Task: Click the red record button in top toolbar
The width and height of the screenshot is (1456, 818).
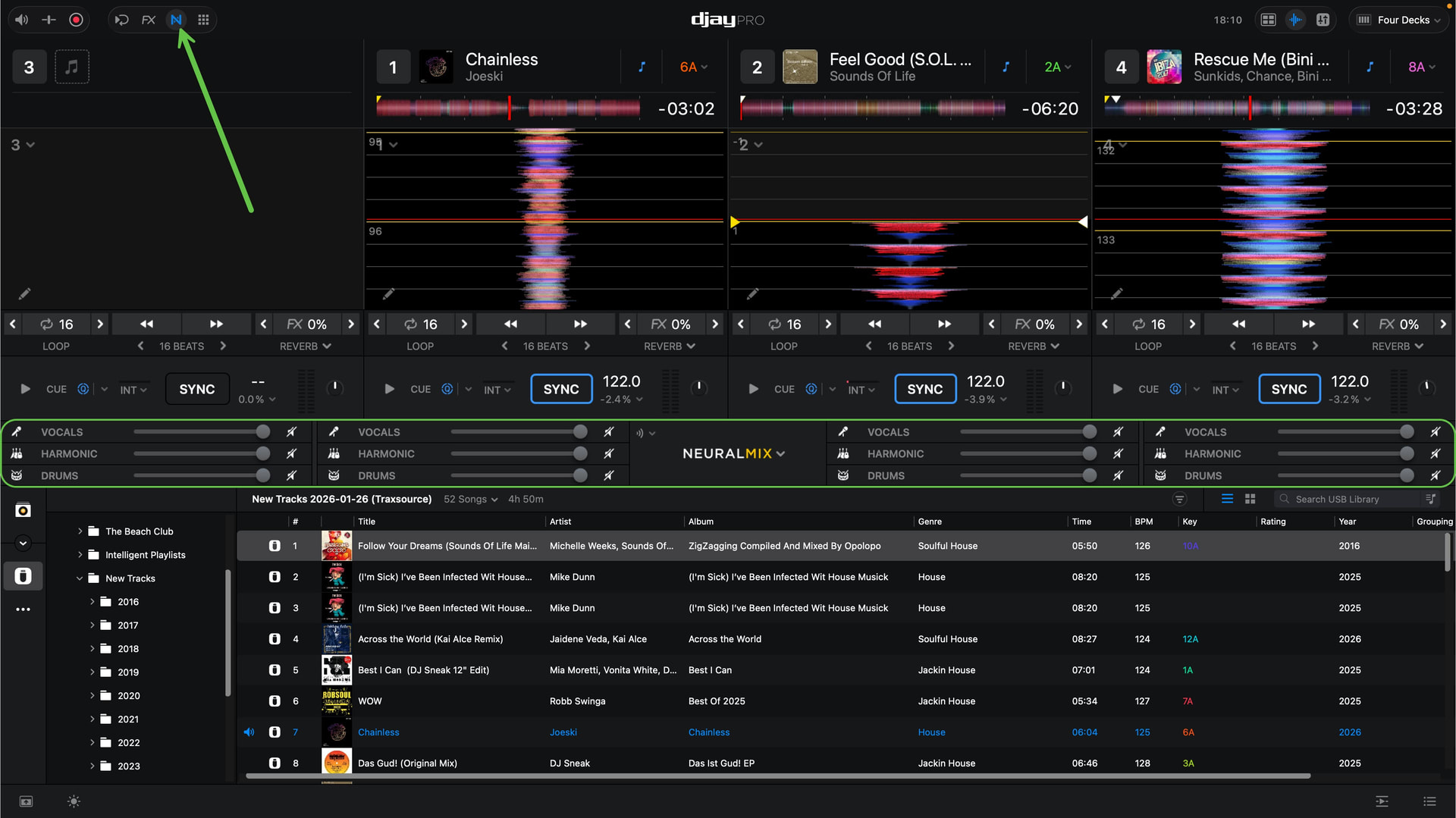Action: click(x=76, y=20)
